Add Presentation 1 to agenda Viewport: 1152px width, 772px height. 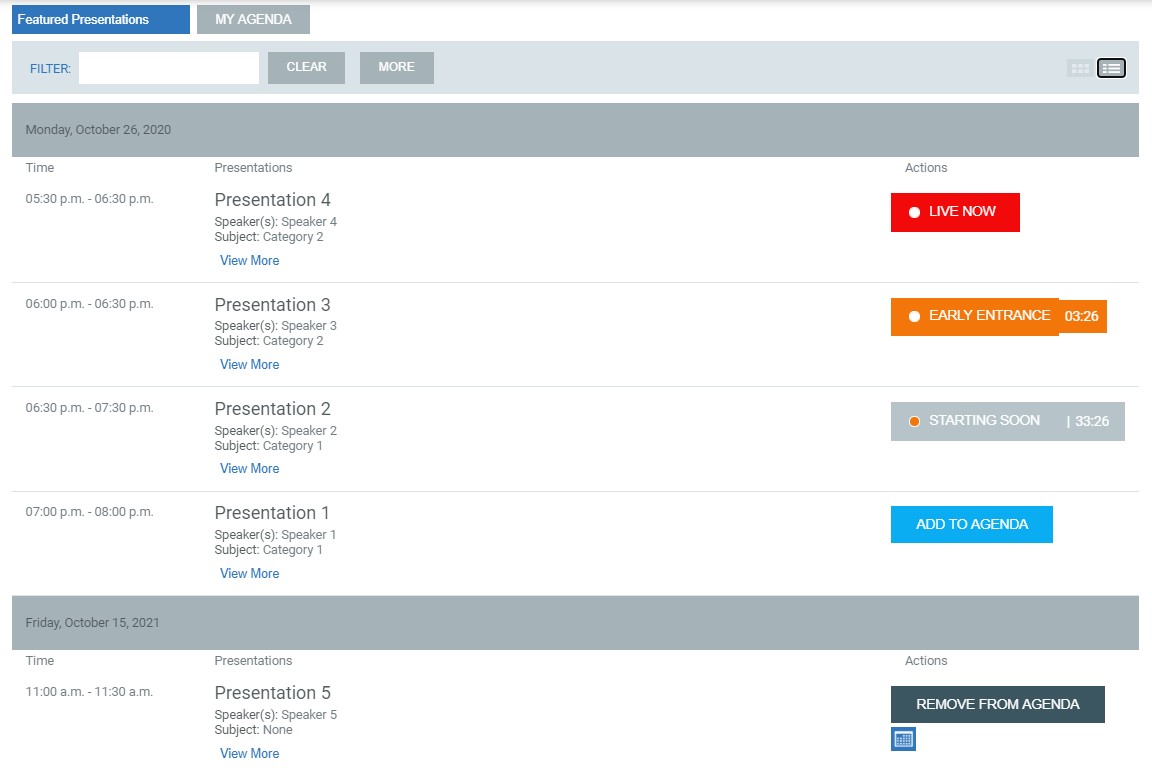(971, 524)
